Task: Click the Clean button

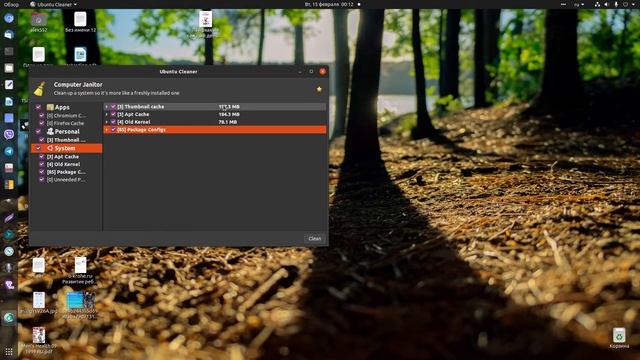Action: pyautogui.click(x=315, y=238)
